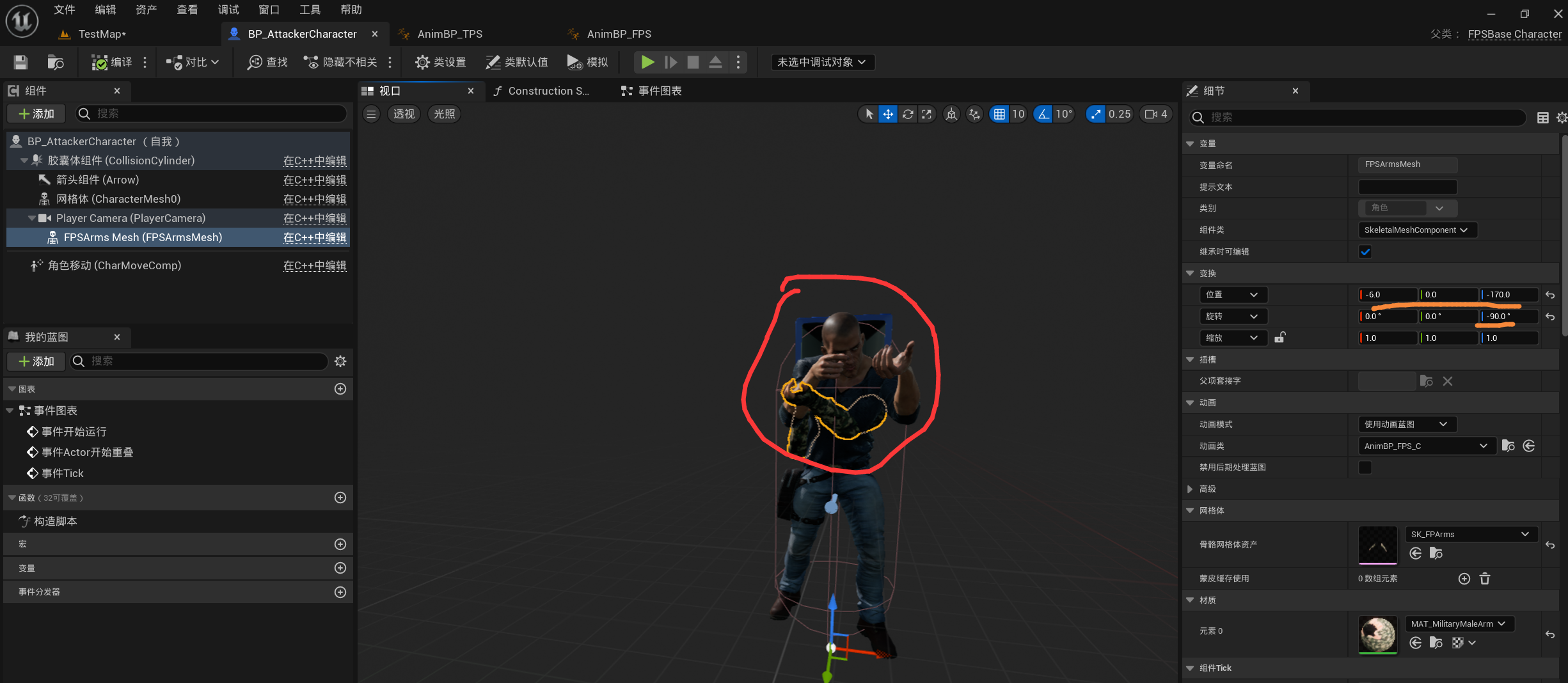Toggle grid snapping in viewport

tap(999, 114)
